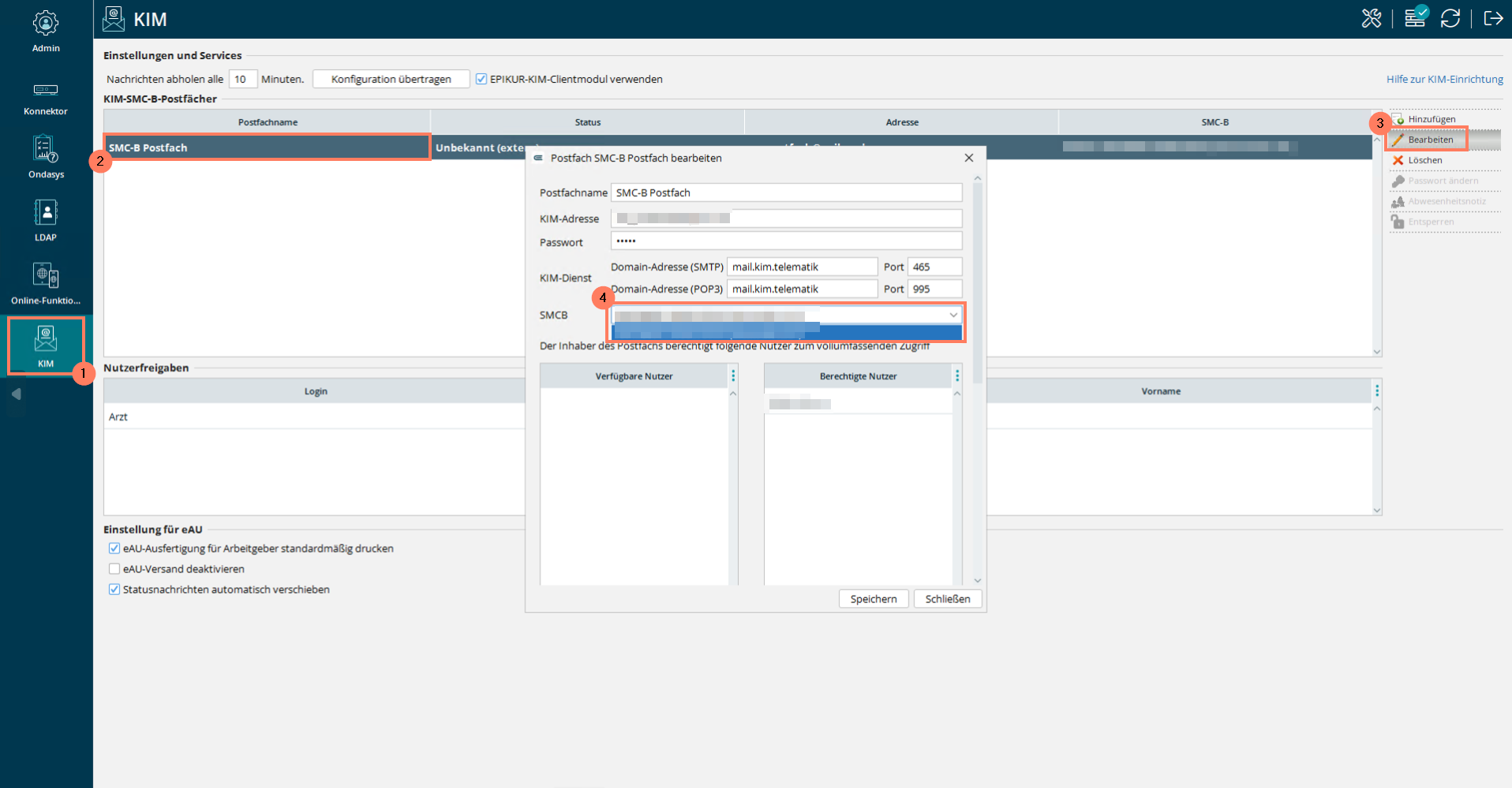Open the Konnektor sidebar section

click(46, 99)
